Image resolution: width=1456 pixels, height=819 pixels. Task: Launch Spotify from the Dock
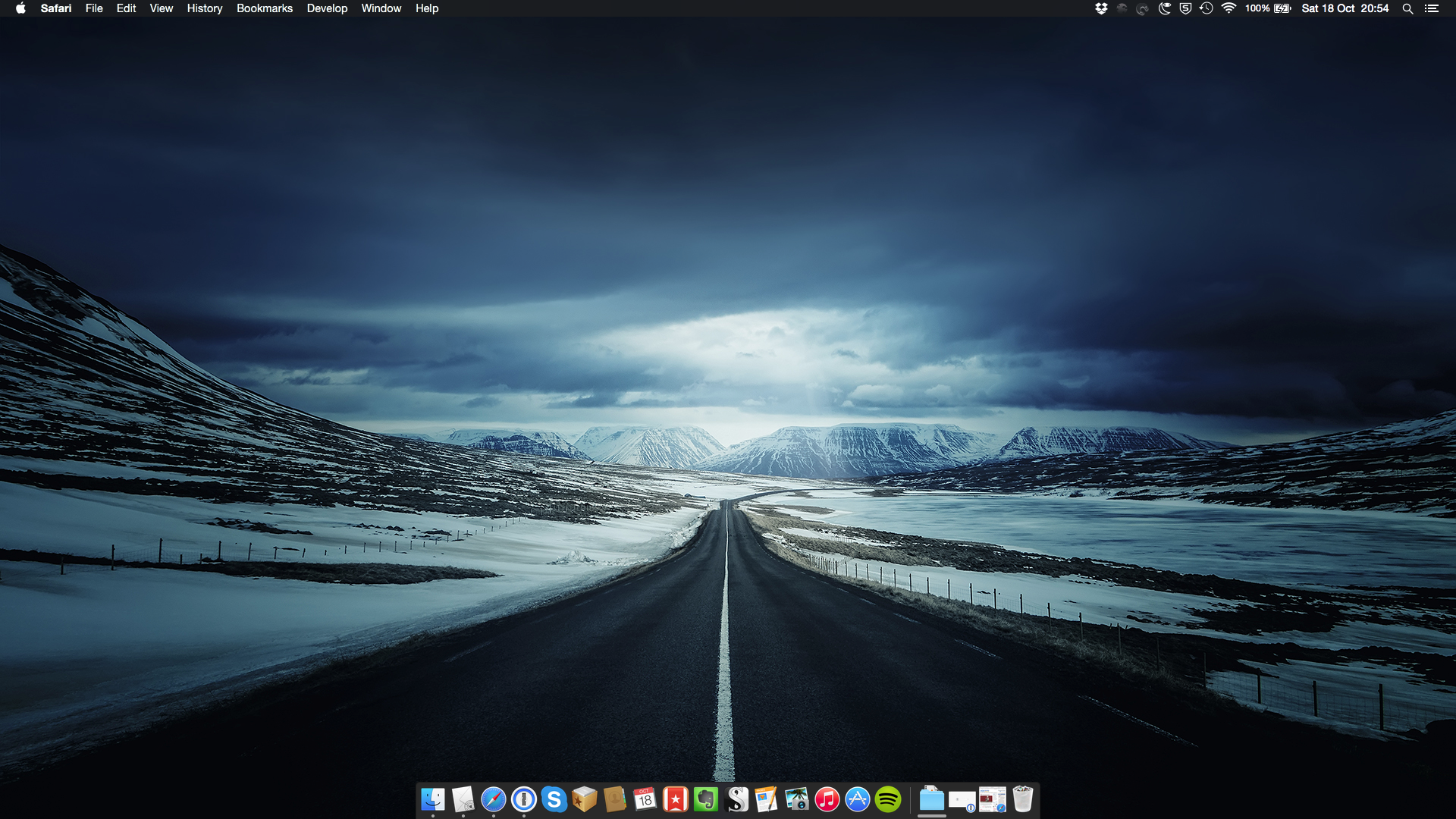[888, 799]
